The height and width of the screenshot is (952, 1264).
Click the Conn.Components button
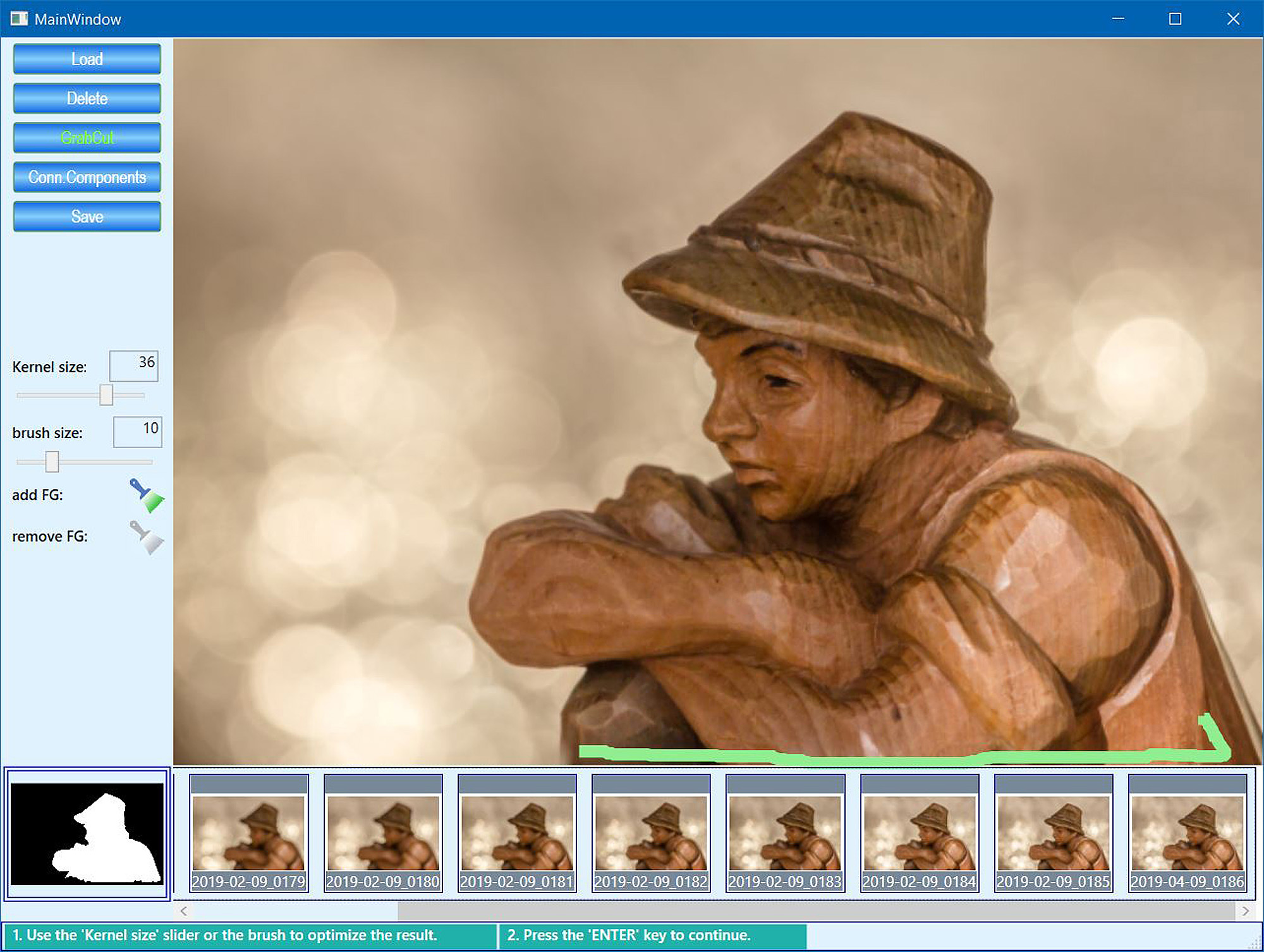tap(87, 178)
